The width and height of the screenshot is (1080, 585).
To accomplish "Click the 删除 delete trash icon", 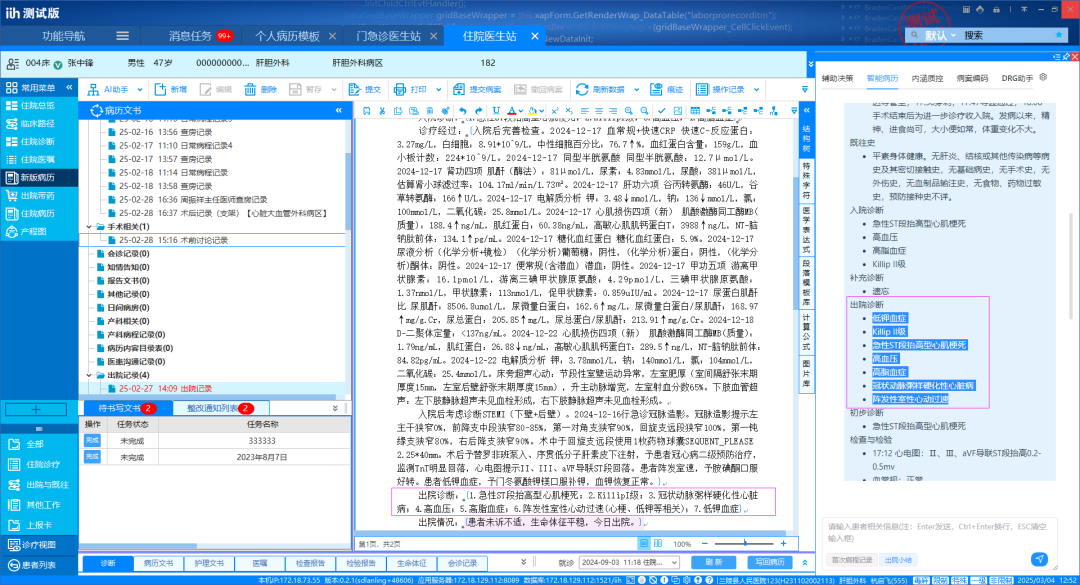I will point(250,90).
